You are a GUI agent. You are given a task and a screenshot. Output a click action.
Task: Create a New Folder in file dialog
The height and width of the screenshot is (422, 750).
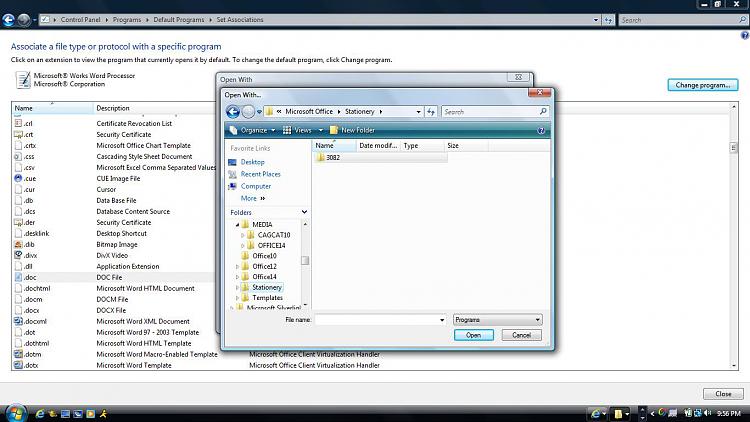[x=352, y=130]
